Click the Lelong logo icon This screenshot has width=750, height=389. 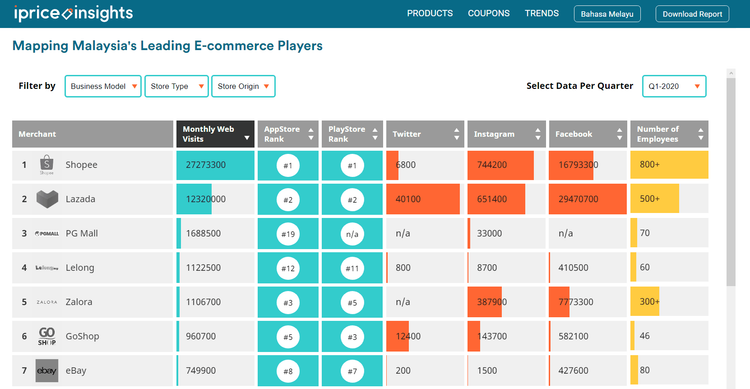coord(47,268)
